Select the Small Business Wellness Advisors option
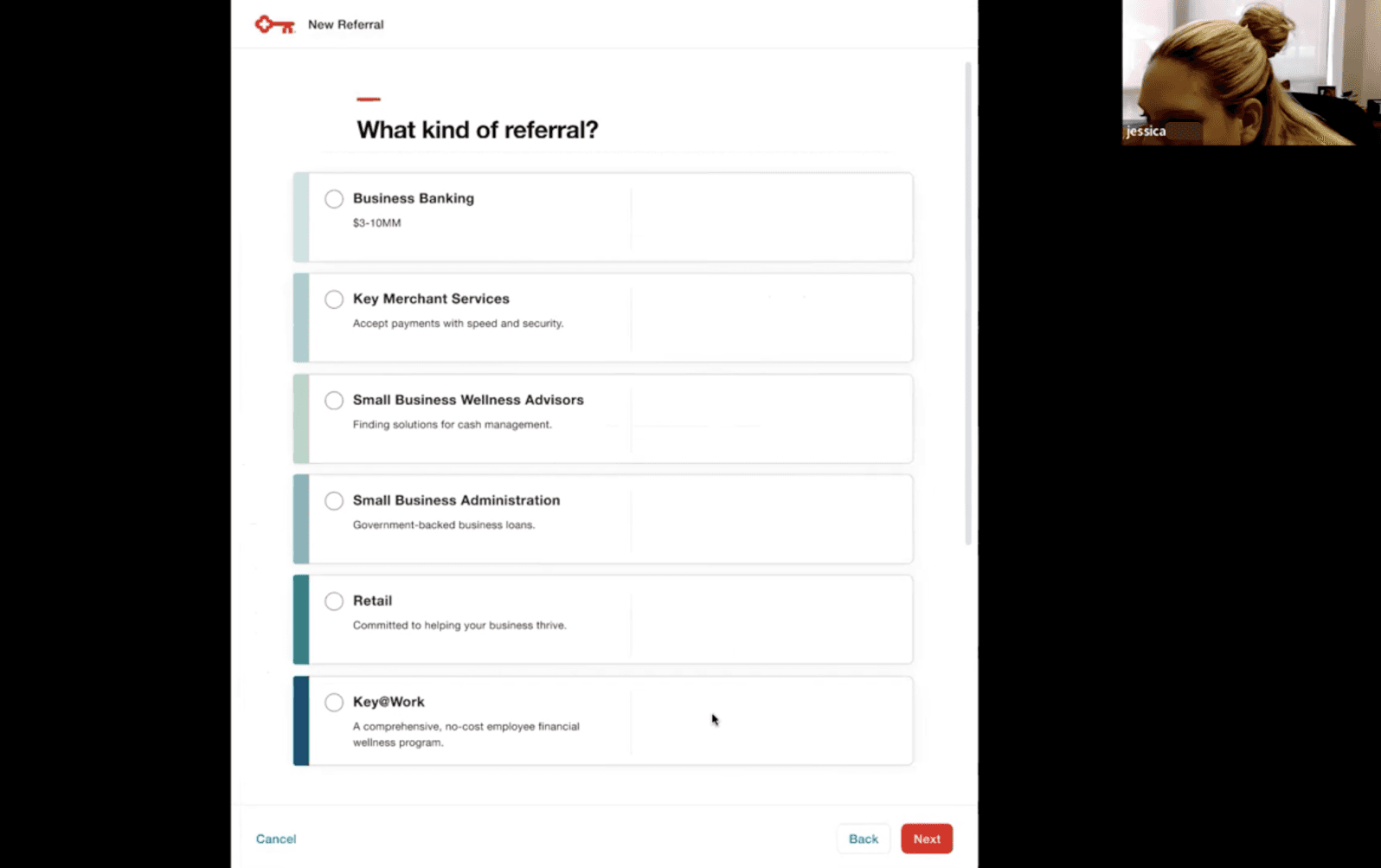This screenshot has height=868, width=1381. (x=334, y=401)
